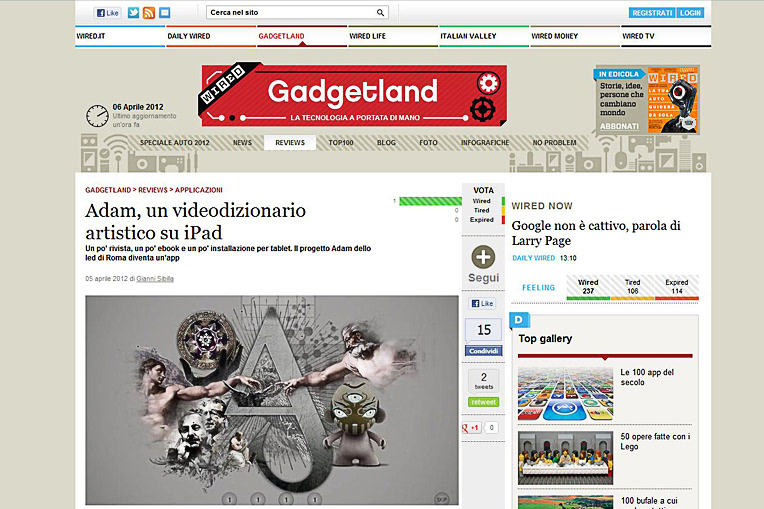
Task: Click the LOGIN button
Action: [x=690, y=13]
